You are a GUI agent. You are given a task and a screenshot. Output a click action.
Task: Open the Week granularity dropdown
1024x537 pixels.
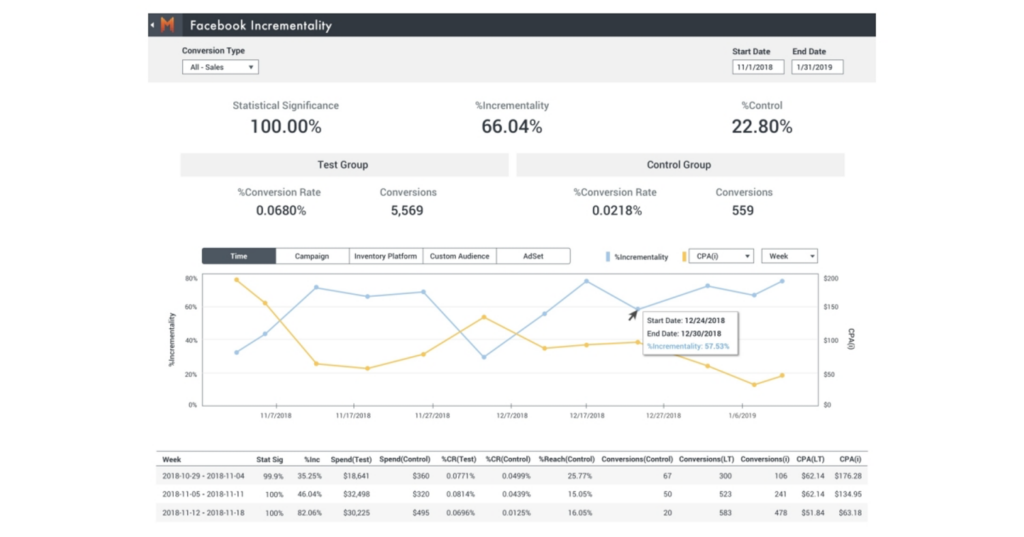(790, 256)
